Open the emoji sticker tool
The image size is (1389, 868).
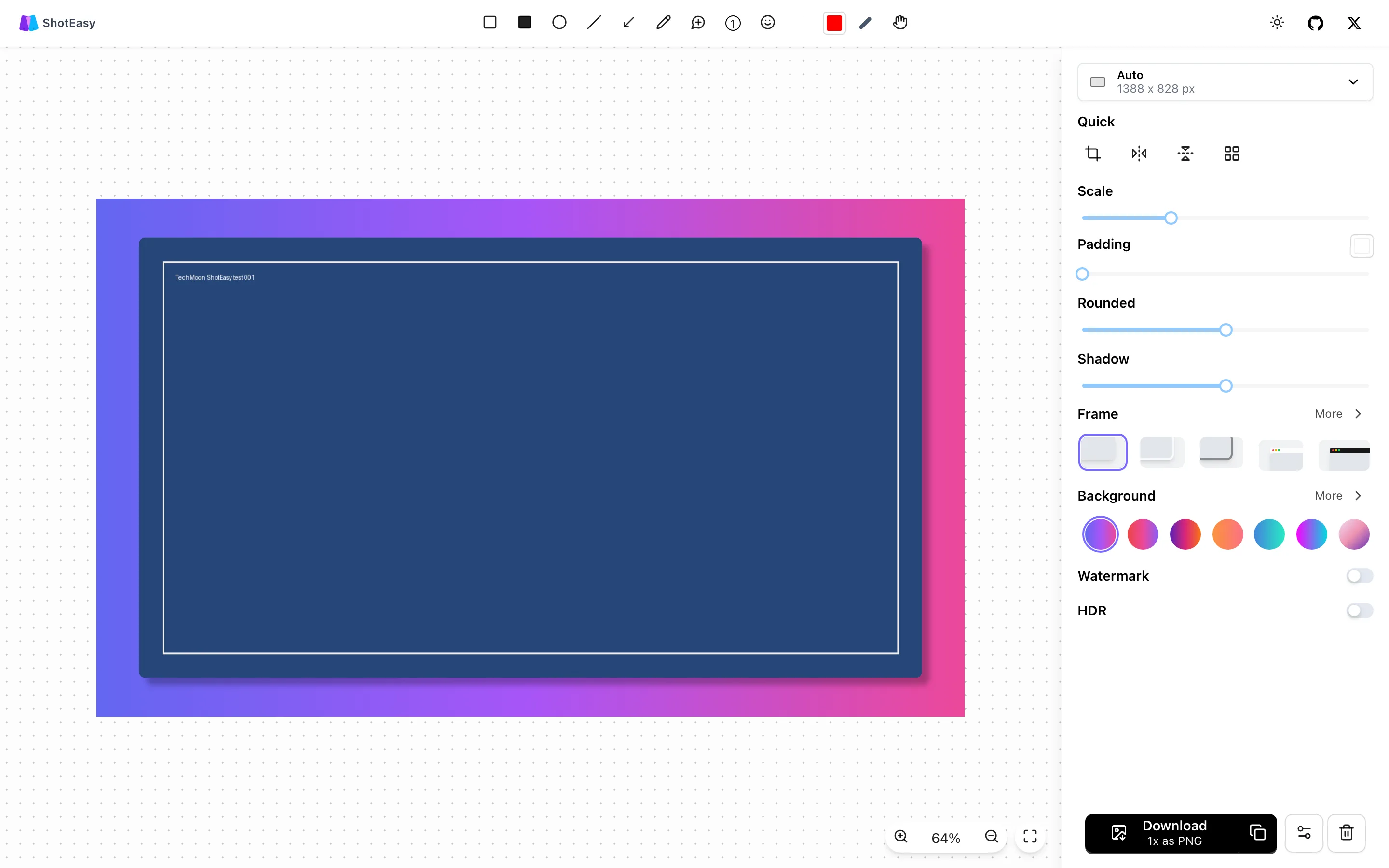tap(767, 22)
